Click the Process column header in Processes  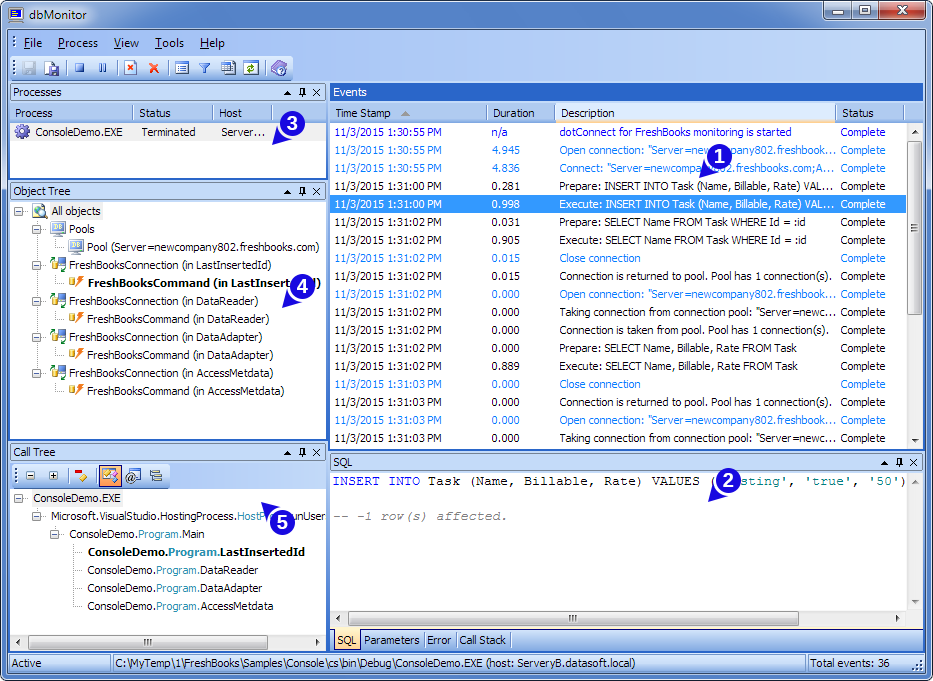(71, 113)
